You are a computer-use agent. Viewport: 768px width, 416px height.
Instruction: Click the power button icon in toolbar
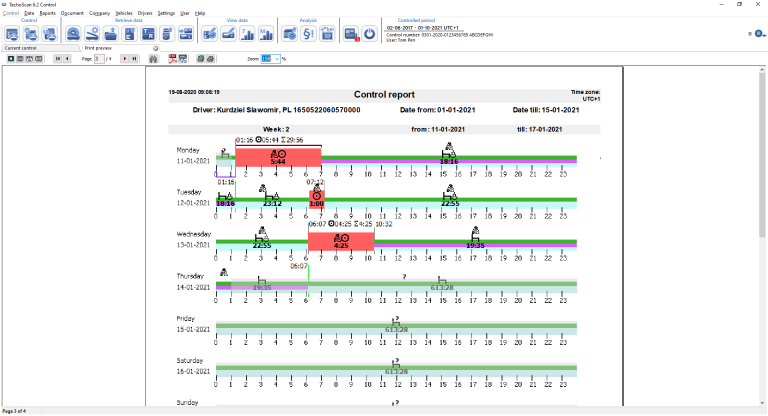pyautogui.click(x=369, y=33)
